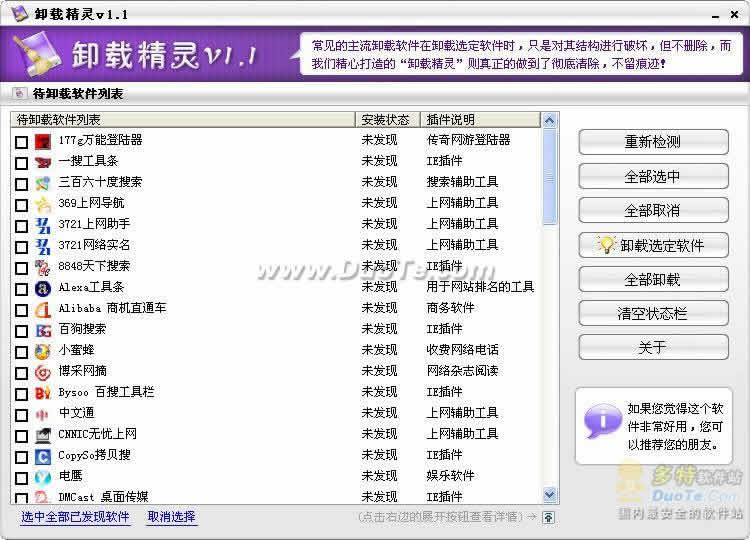Sort by 安装状态 column header
This screenshot has width=750, height=540.
(x=387, y=120)
